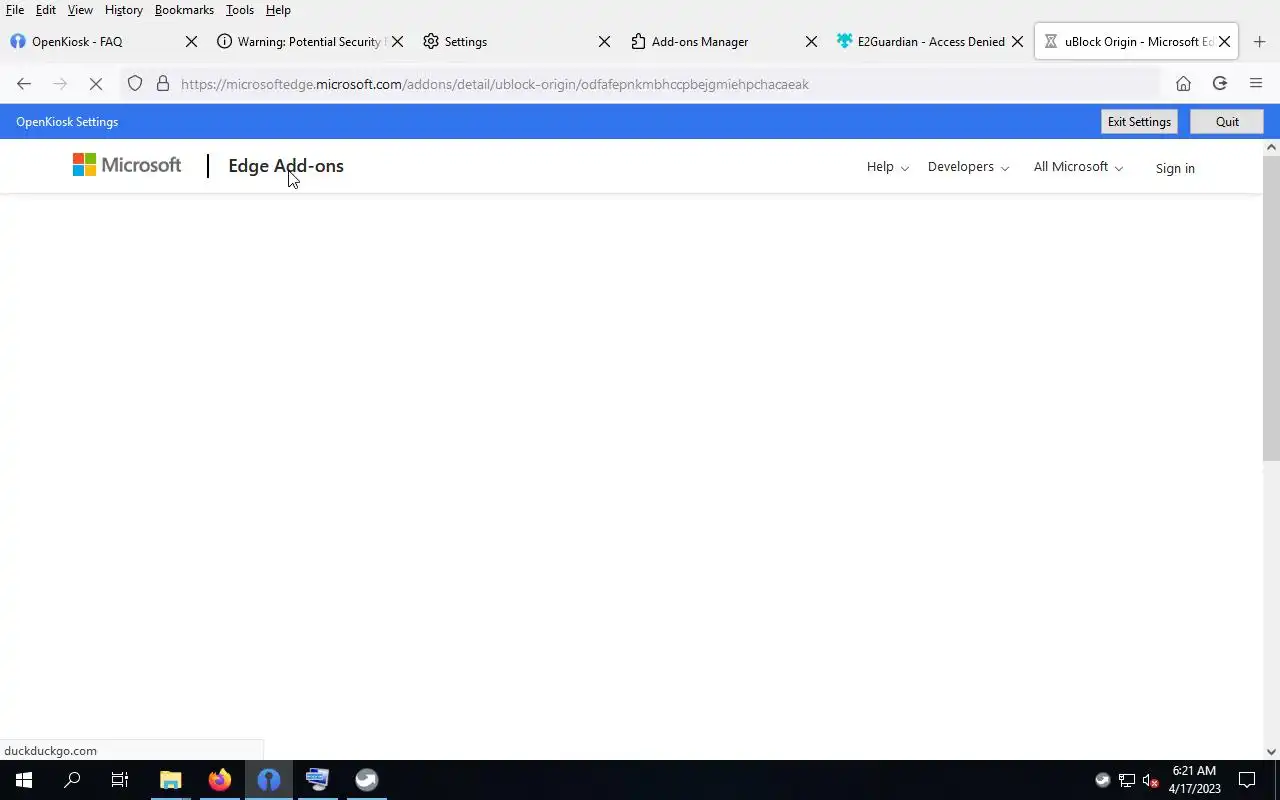Open the notification center icon

pyautogui.click(x=1247, y=780)
